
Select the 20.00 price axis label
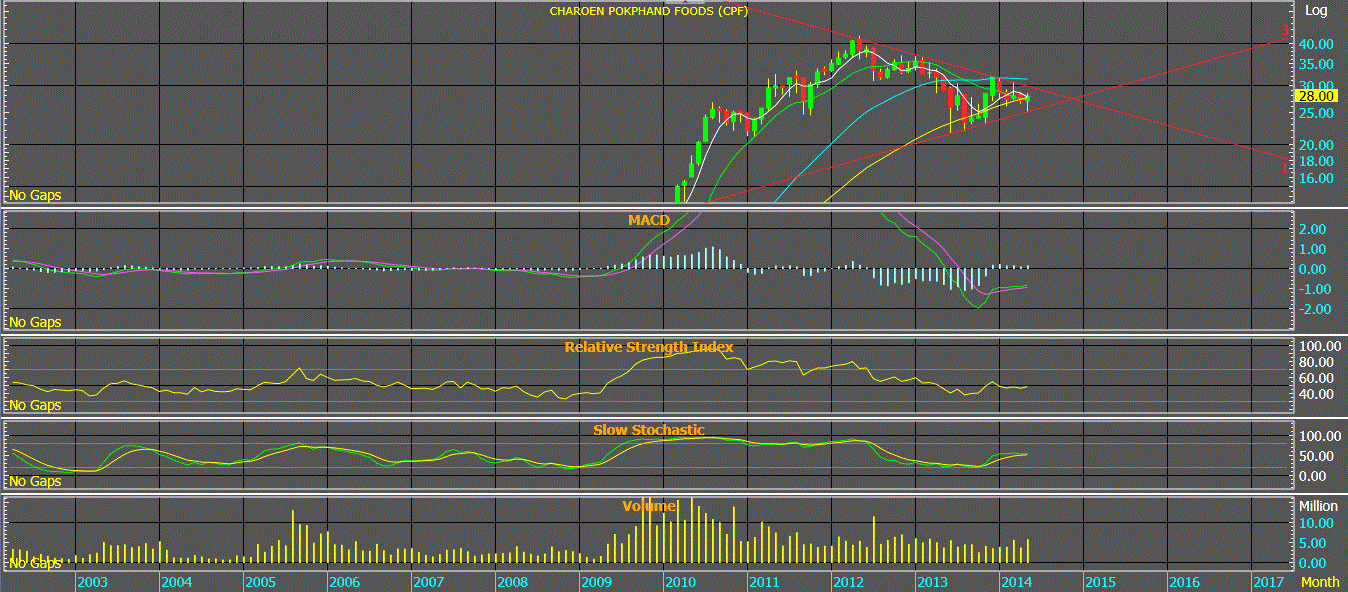click(x=1315, y=145)
